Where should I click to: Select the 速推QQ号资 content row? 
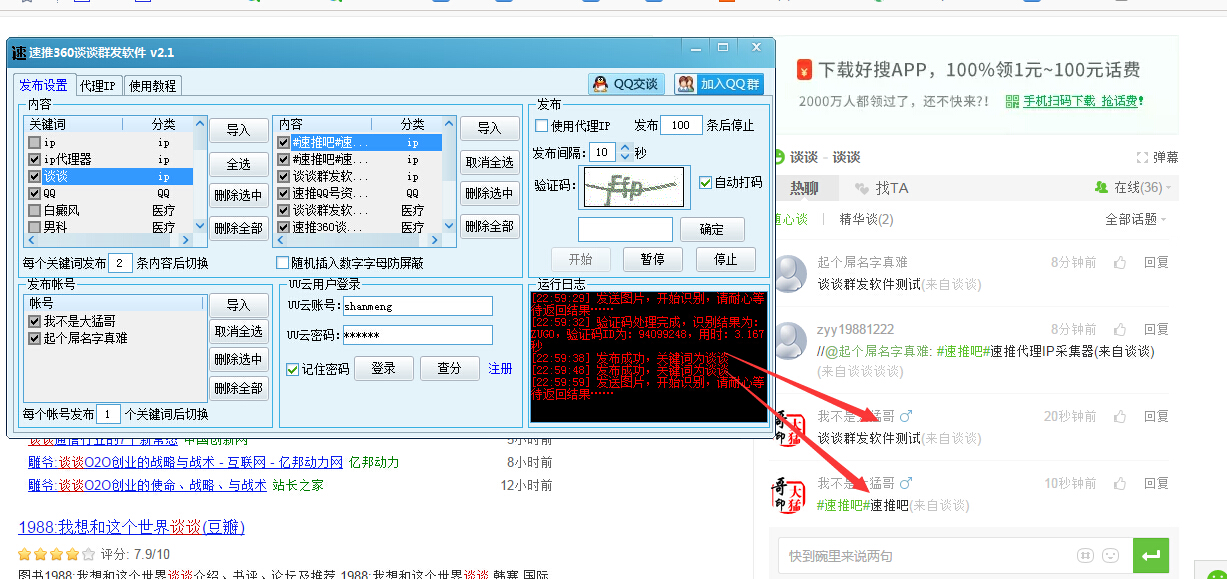tap(359, 193)
